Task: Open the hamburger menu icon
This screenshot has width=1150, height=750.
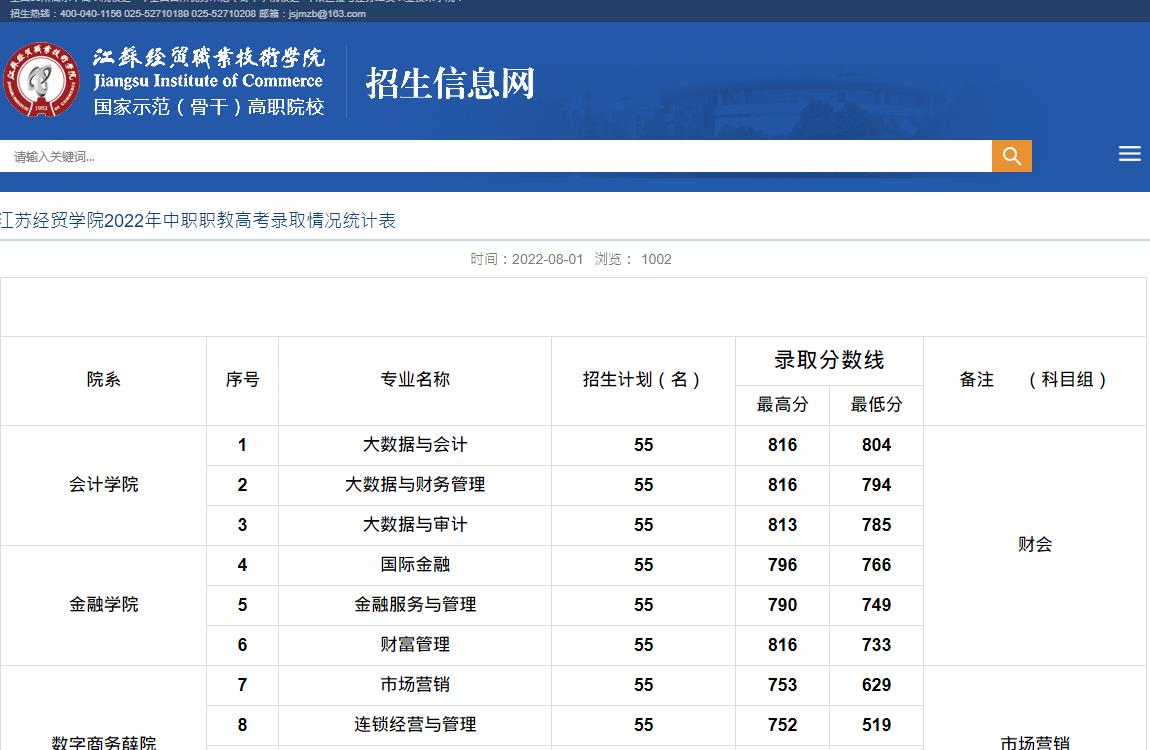Action: 1129,154
